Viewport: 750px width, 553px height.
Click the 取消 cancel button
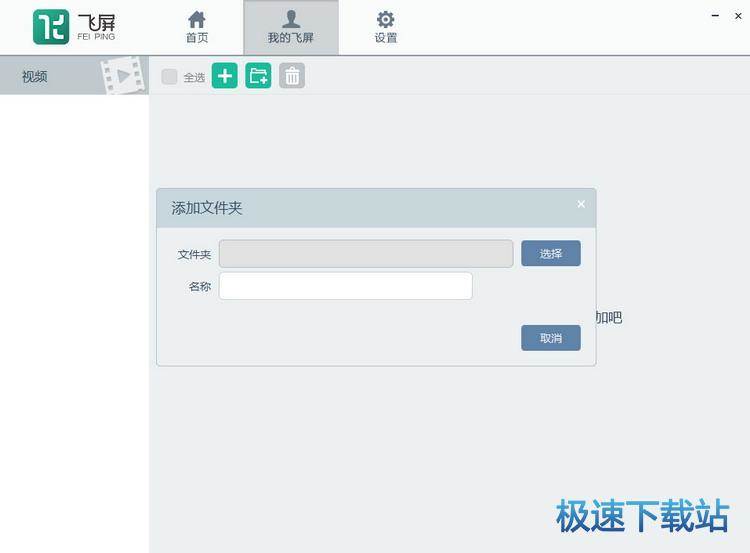[x=551, y=338]
